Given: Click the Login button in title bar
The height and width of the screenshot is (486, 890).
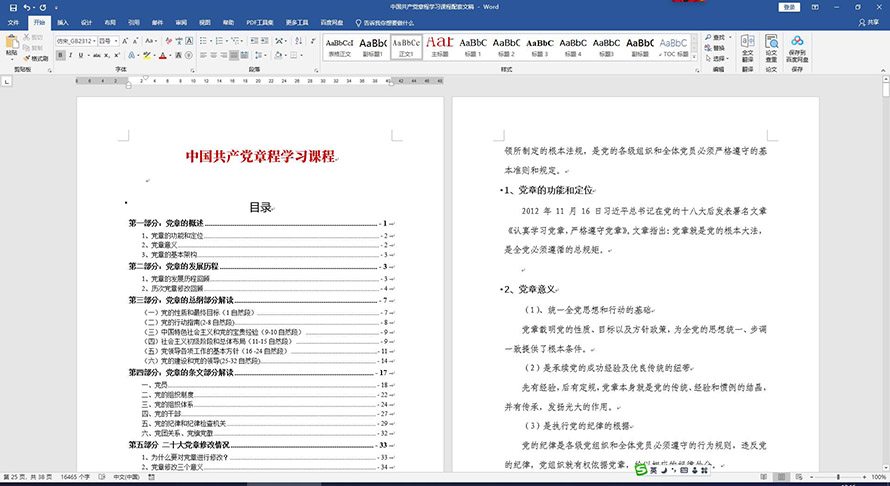Looking at the screenshot, I should (x=789, y=7).
